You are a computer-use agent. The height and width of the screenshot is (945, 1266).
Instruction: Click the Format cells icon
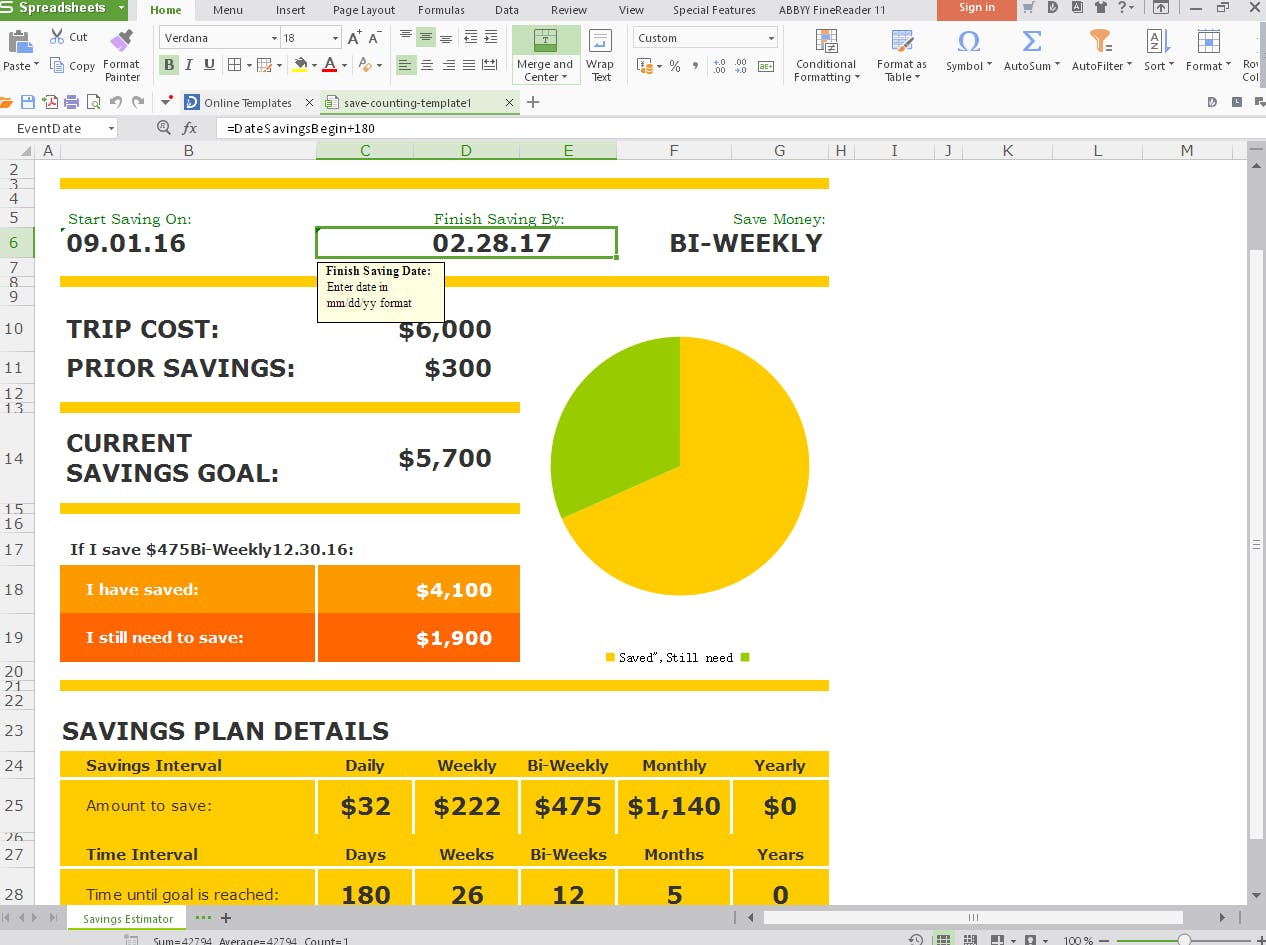[1208, 42]
